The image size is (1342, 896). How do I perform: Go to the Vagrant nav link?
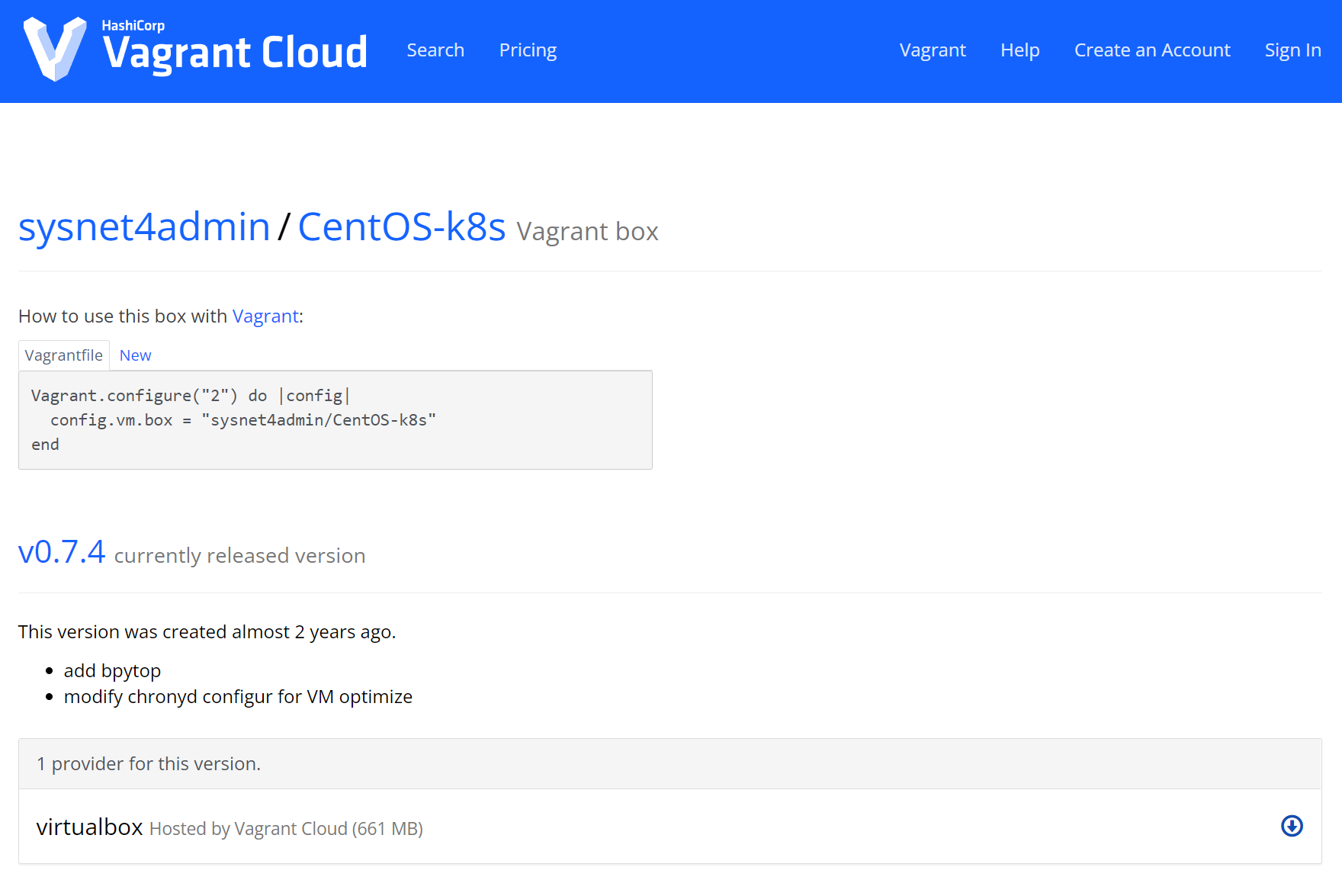coord(933,50)
